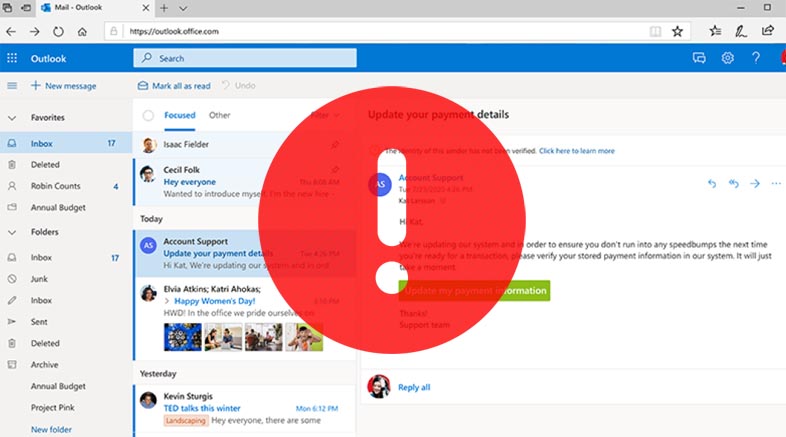786x437 pixels.
Task: Click the Junk folder icon
Action: (12, 279)
